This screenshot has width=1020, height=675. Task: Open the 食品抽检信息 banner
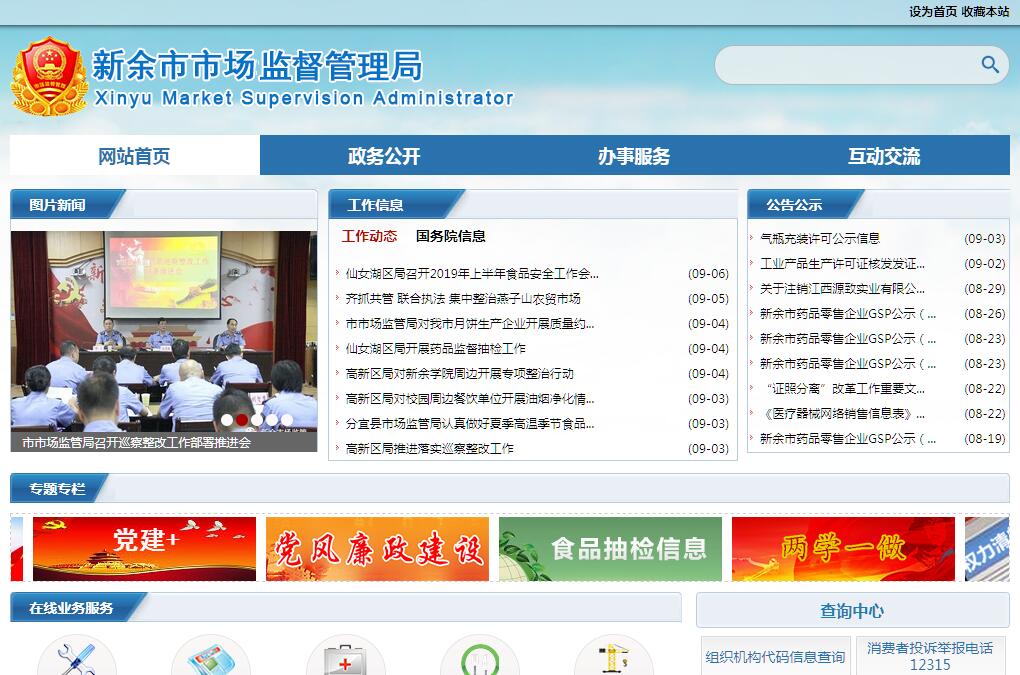[610, 549]
